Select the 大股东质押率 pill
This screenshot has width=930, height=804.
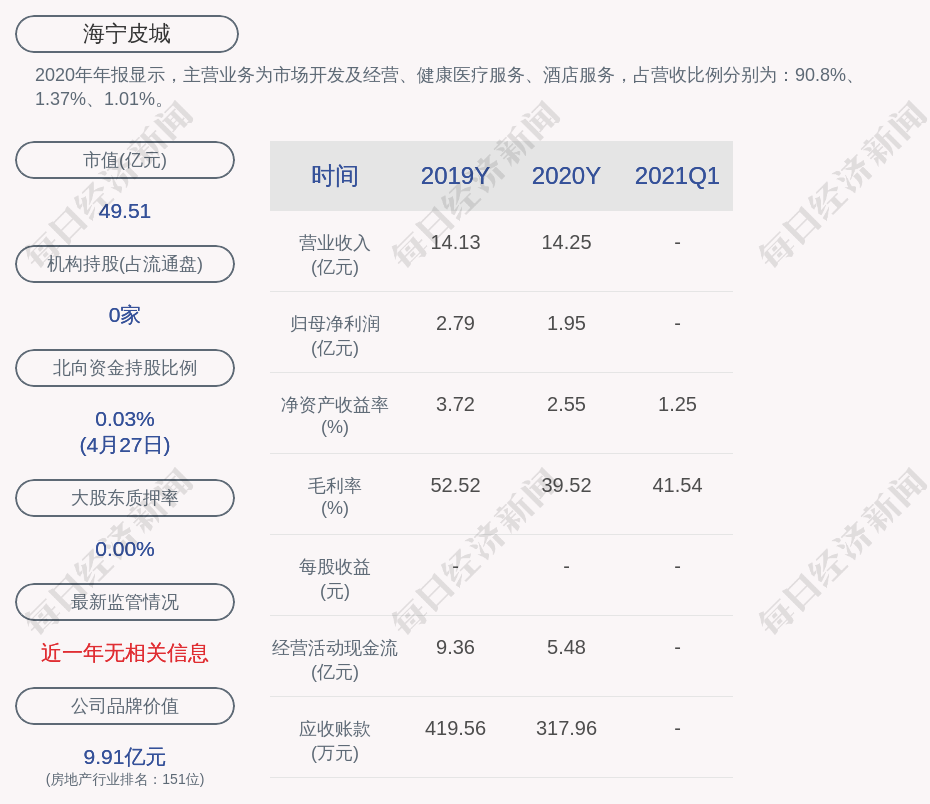pyautogui.click(x=125, y=497)
